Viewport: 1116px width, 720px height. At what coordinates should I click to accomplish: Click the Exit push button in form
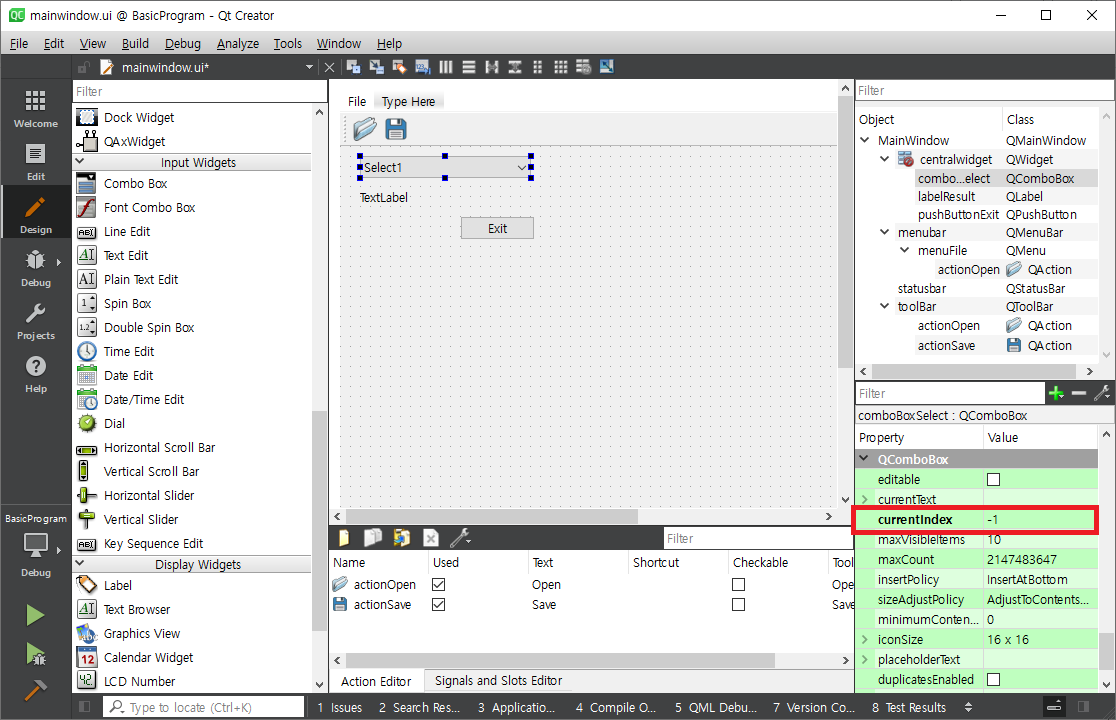[x=498, y=228]
